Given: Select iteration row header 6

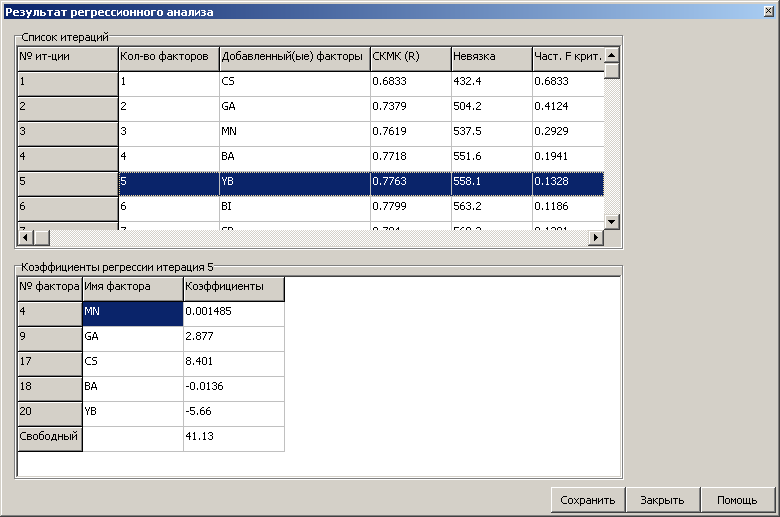Looking at the screenshot, I should pos(68,208).
